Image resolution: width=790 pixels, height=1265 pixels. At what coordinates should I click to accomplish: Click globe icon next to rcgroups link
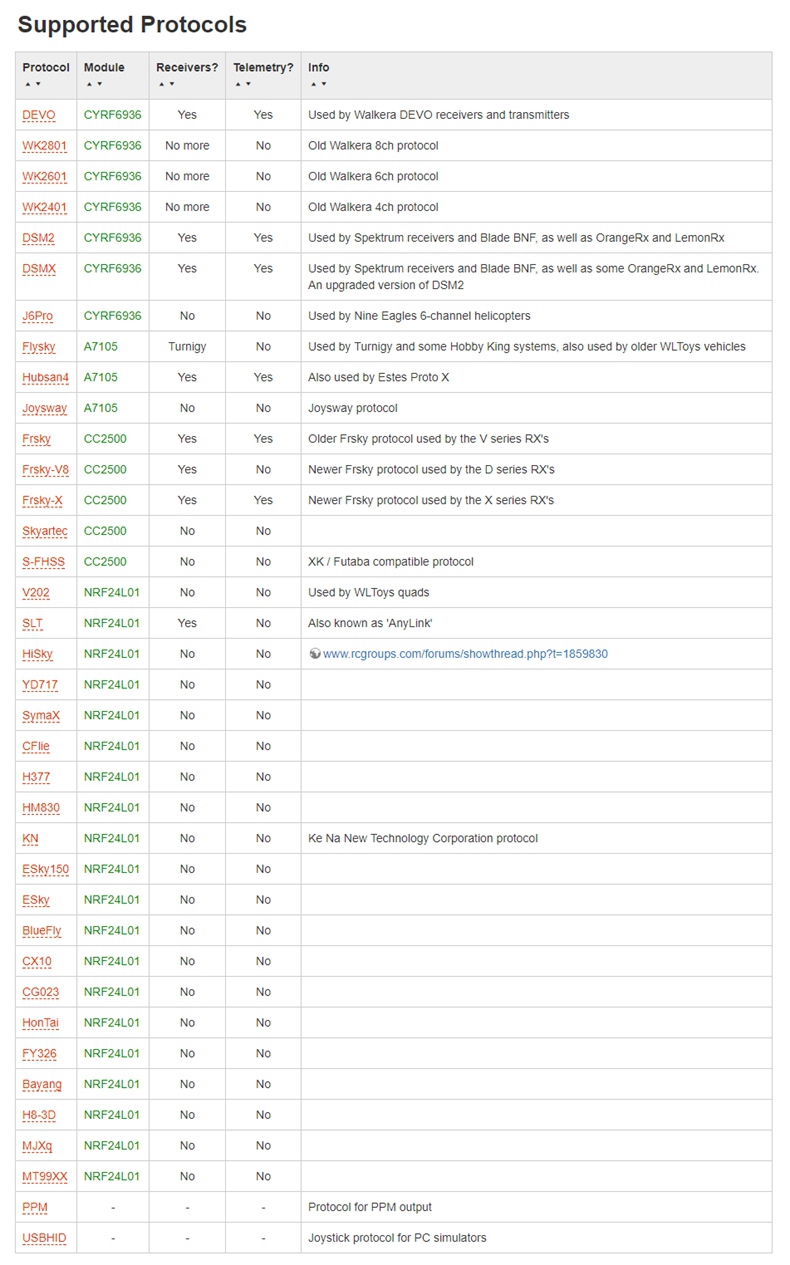(314, 654)
